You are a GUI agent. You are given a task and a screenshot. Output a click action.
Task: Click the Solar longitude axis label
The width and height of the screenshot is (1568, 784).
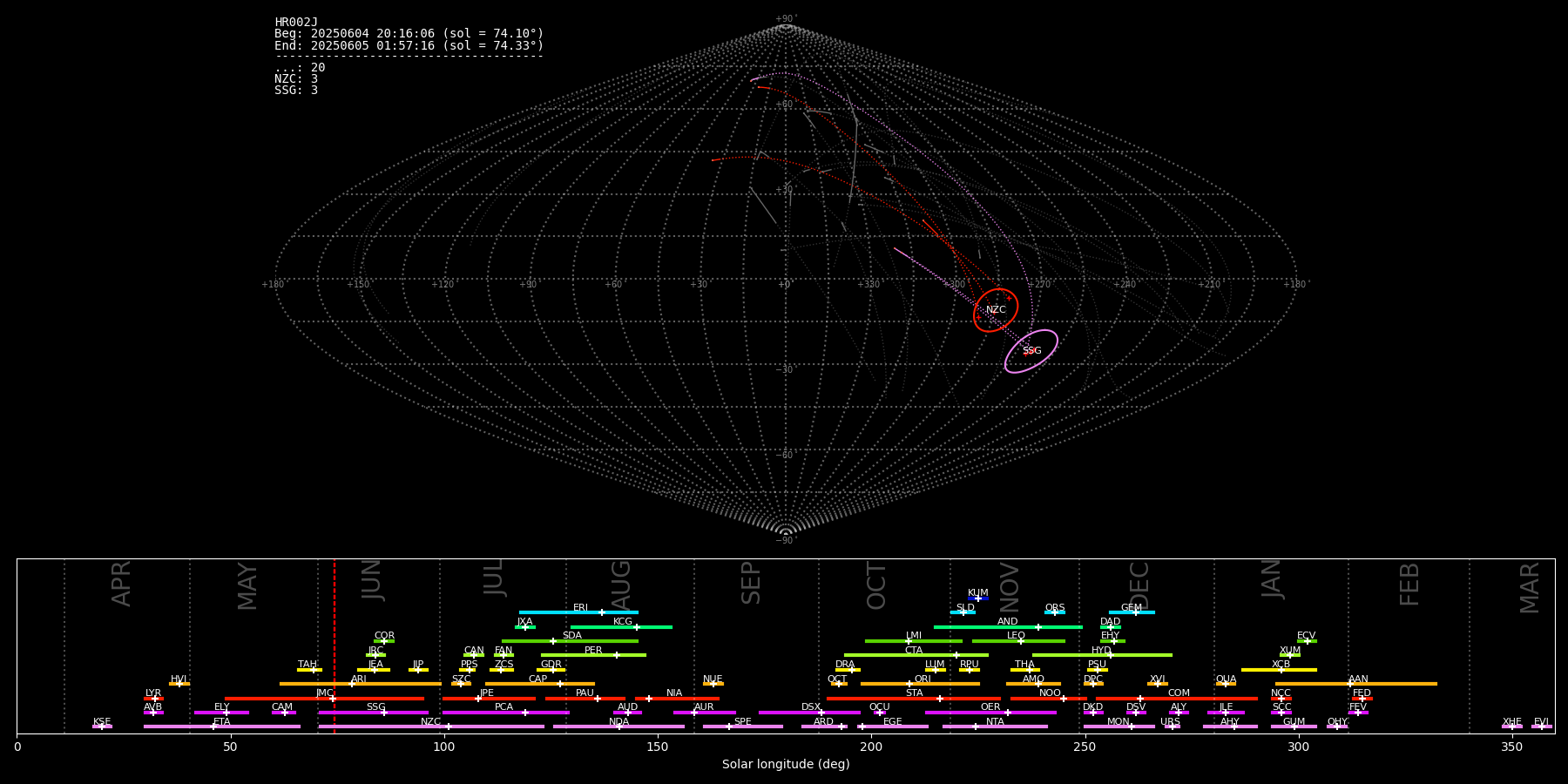pyautogui.click(x=785, y=765)
